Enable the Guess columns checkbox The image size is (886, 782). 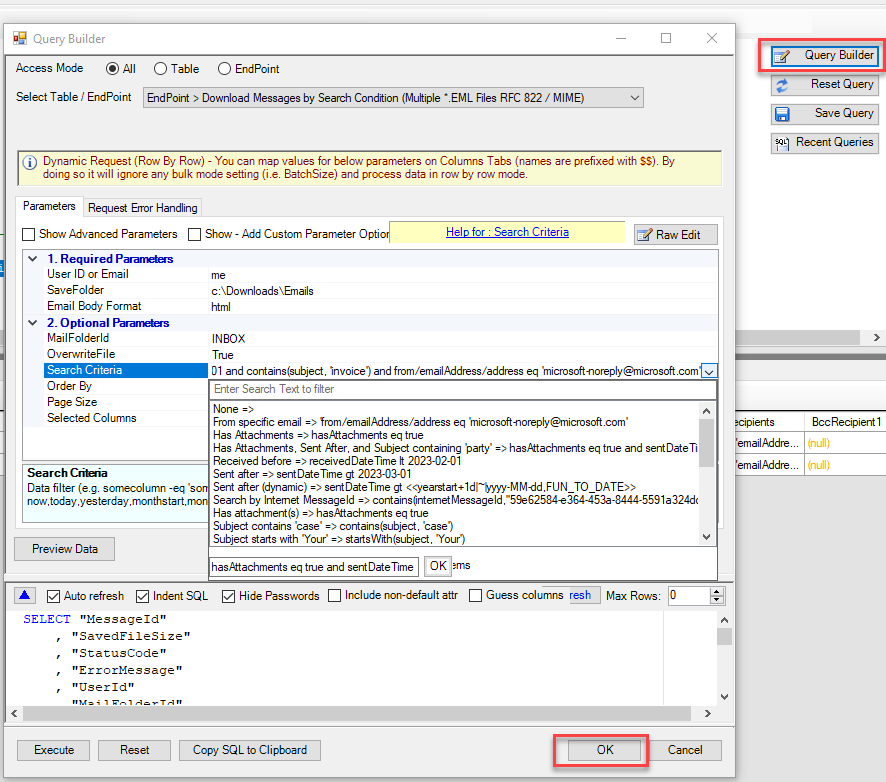pyautogui.click(x=476, y=596)
